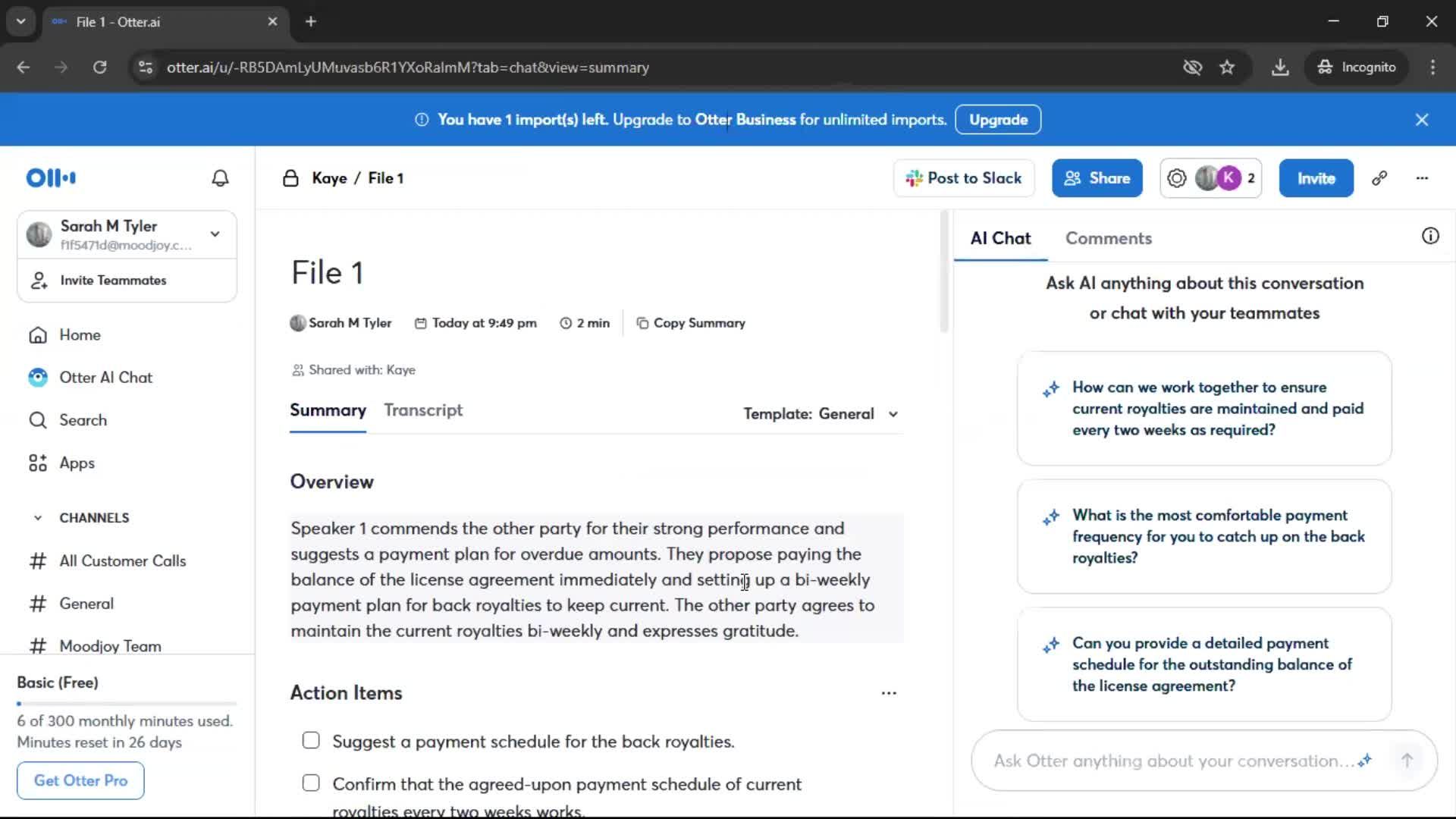Ask 'What is the most comfortable payment' suggestion
Screen dimensions: 1456x819
(x=1204, y=536)
